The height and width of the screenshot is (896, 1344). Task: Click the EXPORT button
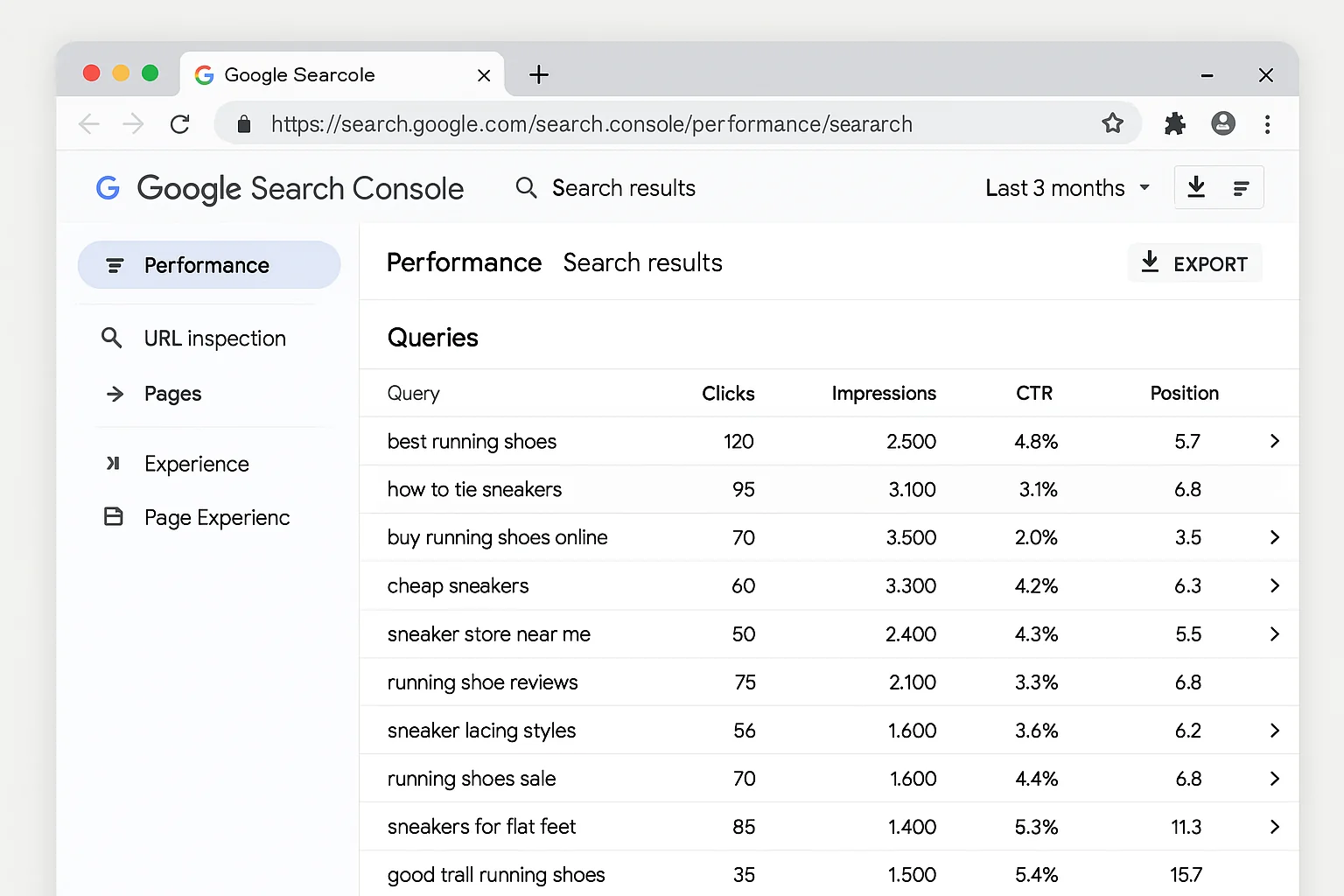[1194, 263]
